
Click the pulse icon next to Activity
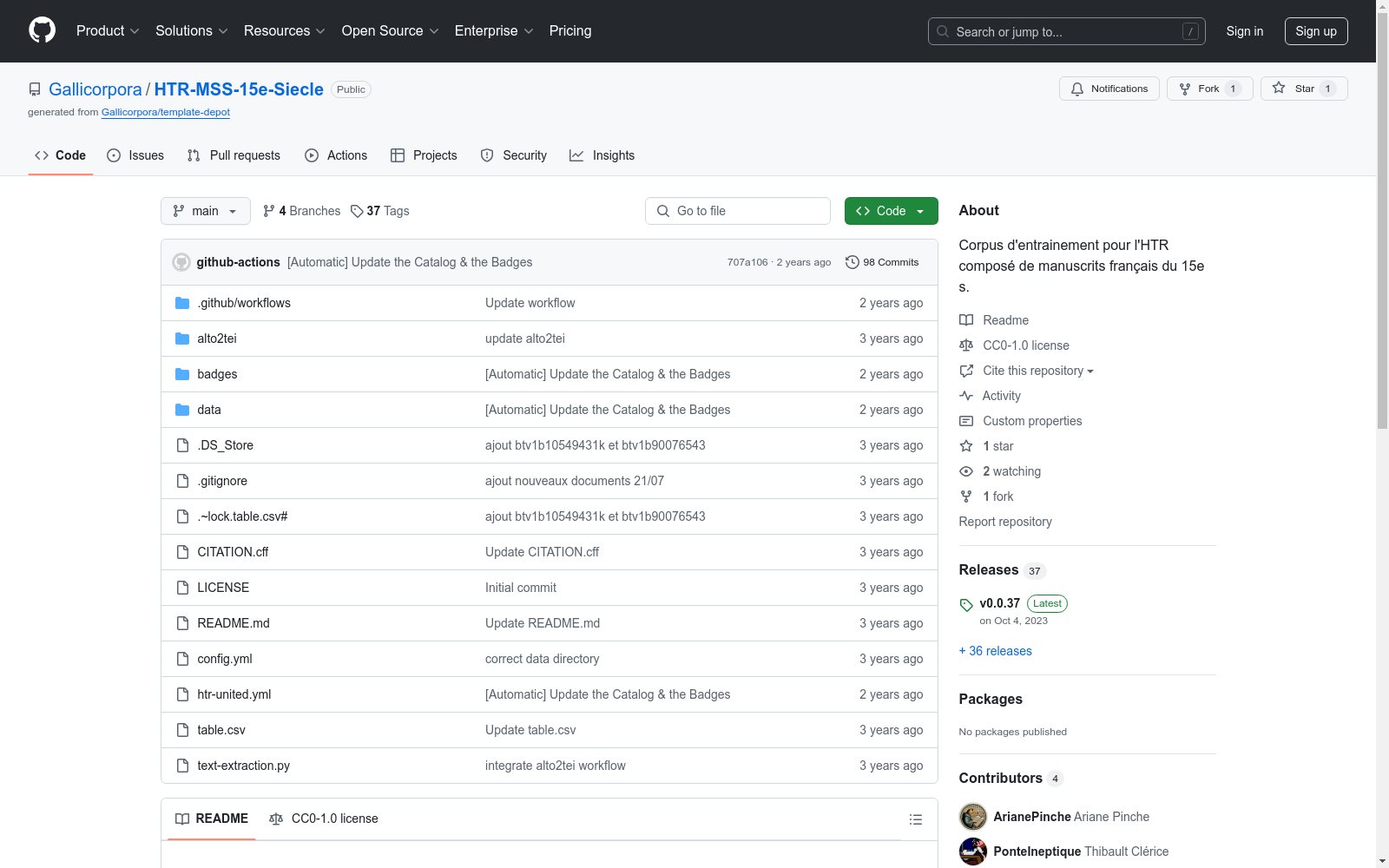966,396
